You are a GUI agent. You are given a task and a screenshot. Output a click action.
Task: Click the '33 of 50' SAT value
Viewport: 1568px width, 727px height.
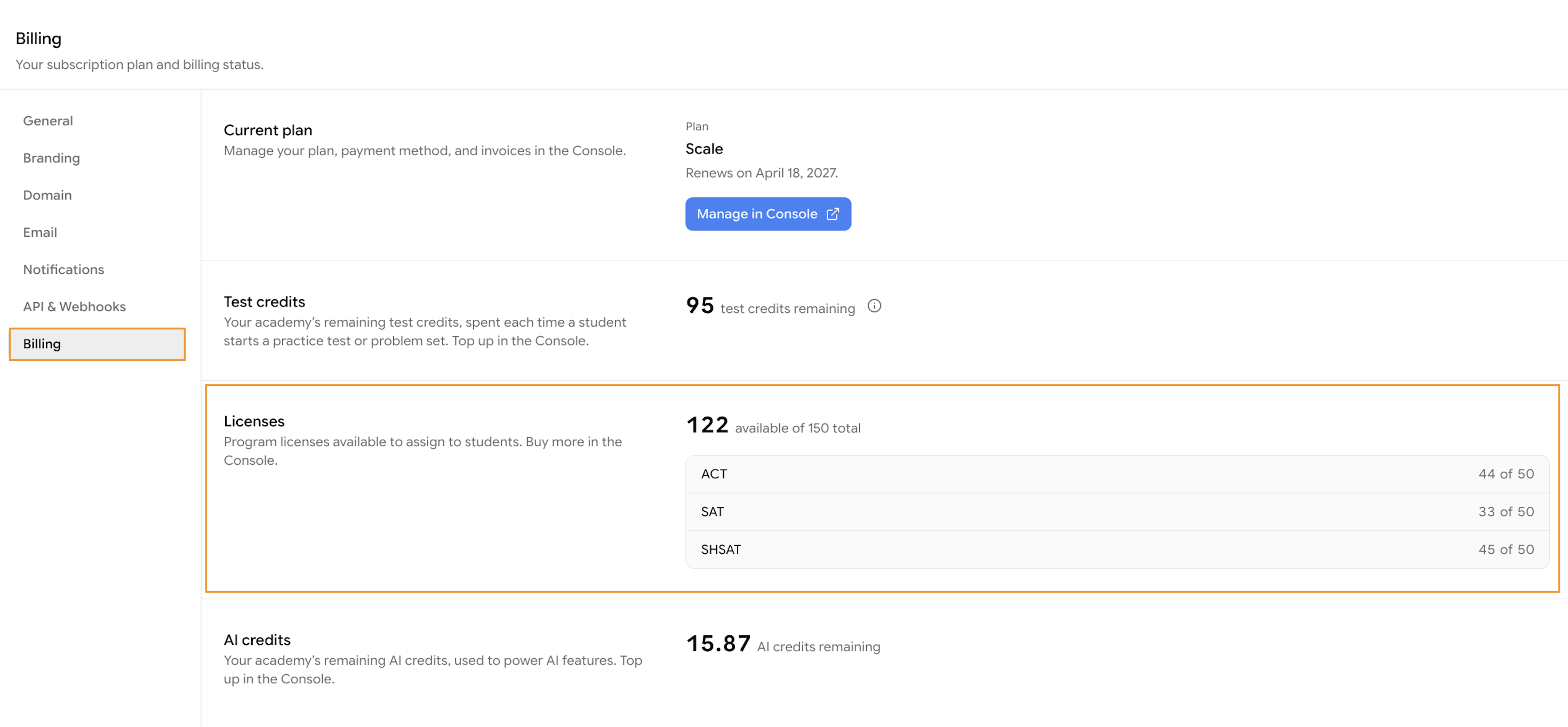point(1506,512)
